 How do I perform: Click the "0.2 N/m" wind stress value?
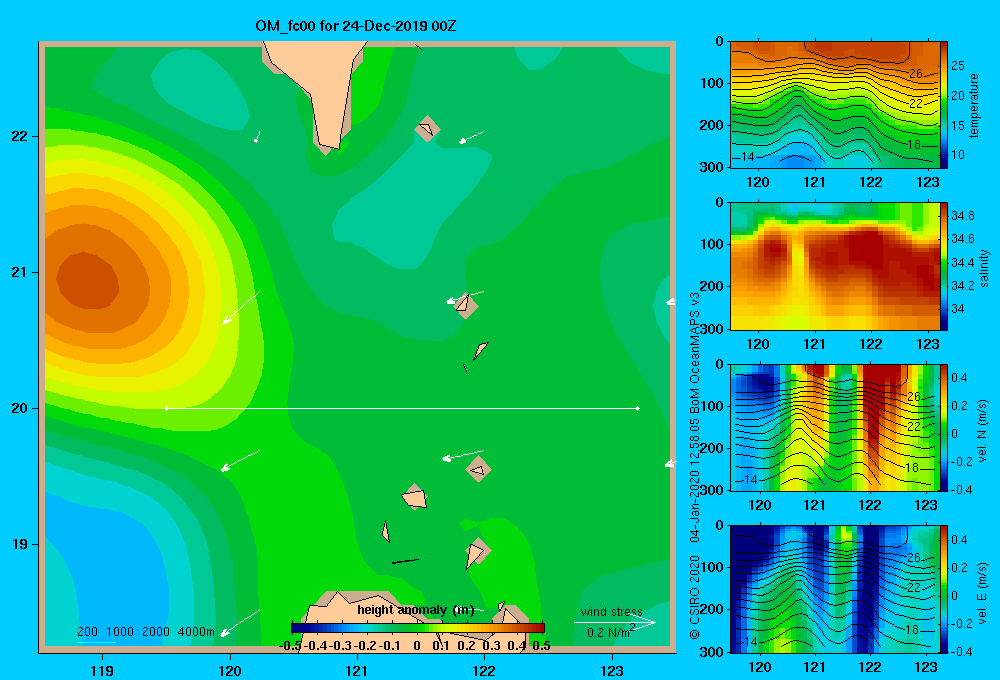(608, 633)
